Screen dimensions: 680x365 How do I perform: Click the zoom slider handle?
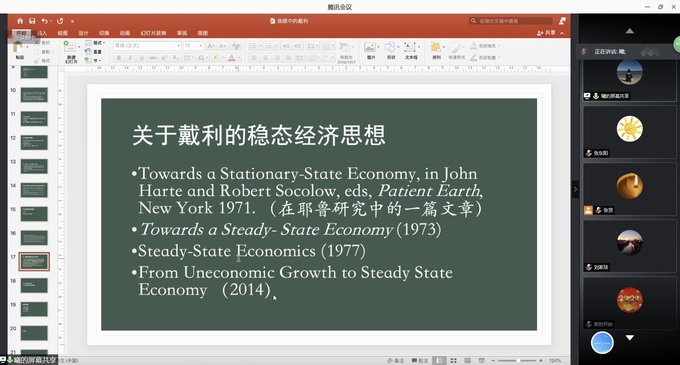[518, 361]
